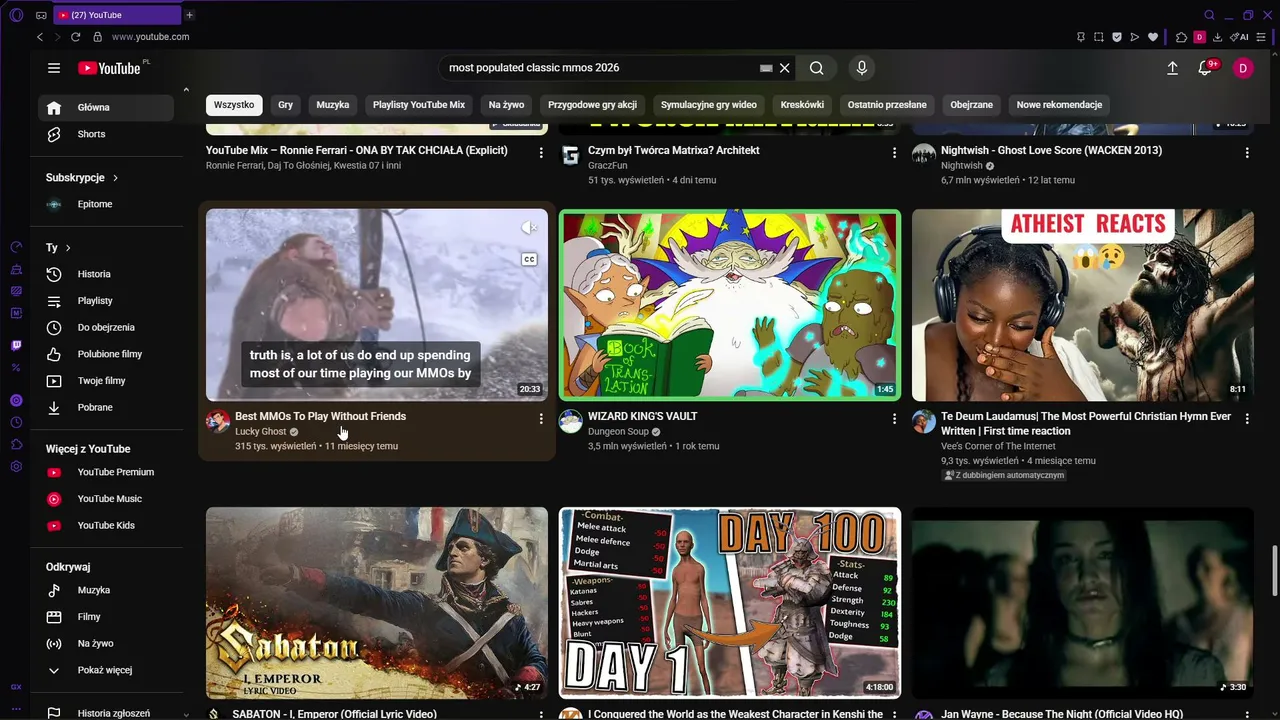Toggle captions on the MMOs video preview
Screen dimensions: 1280x720
(x=529, y=260)
